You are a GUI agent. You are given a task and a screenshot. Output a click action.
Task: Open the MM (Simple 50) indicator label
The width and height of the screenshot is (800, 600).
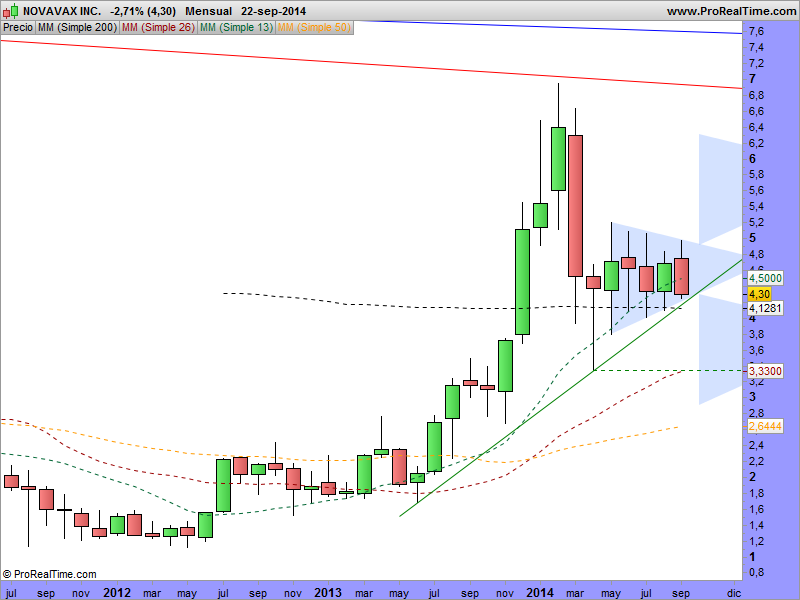point(314,28)
